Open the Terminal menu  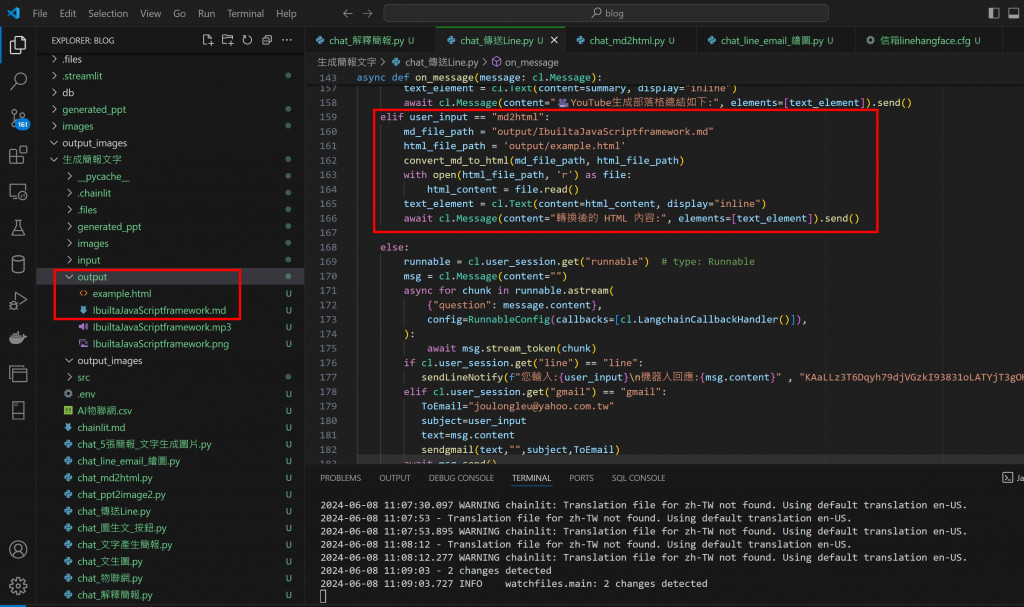[245, 13]
